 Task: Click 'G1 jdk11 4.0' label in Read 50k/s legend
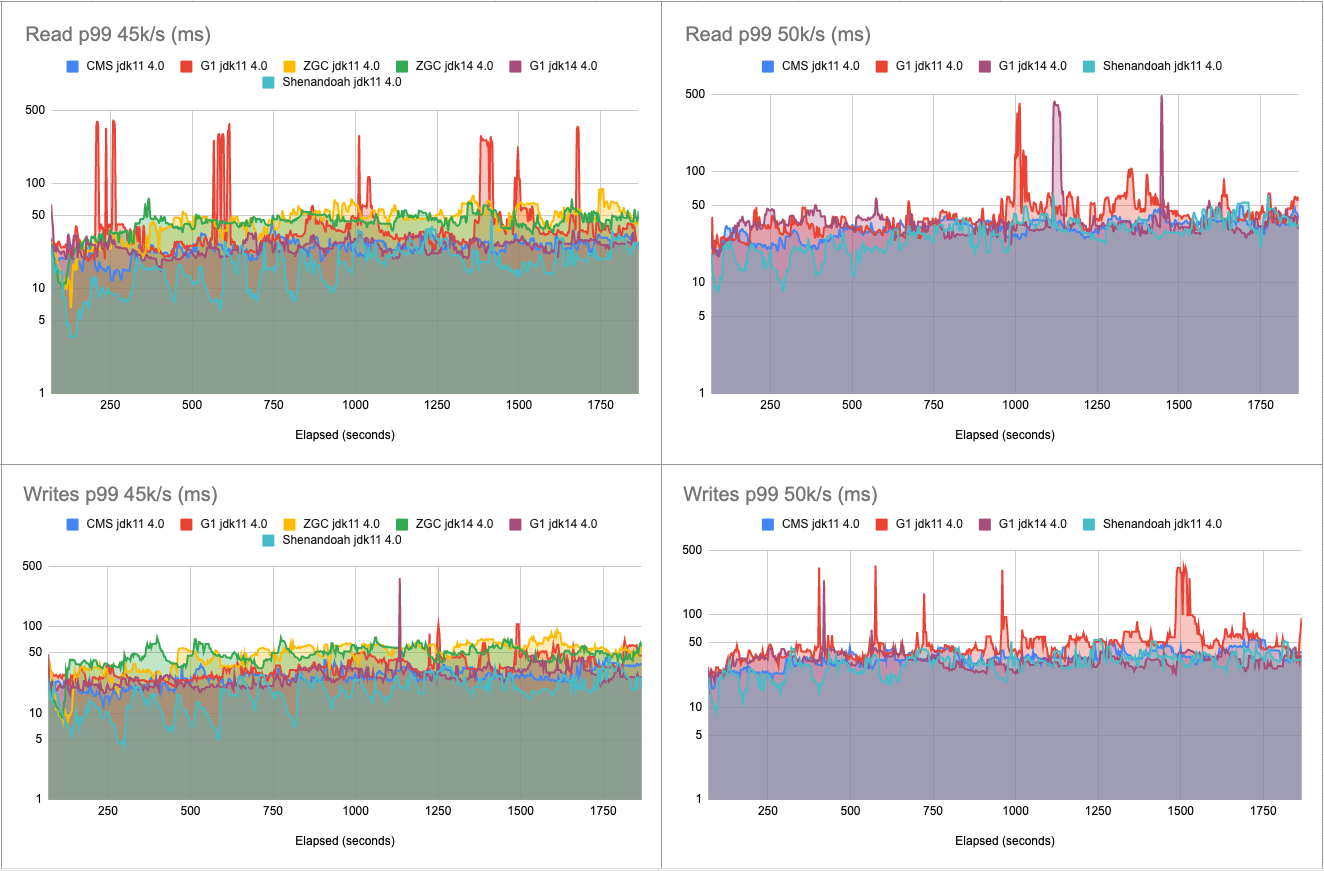(x=931, y=67)
